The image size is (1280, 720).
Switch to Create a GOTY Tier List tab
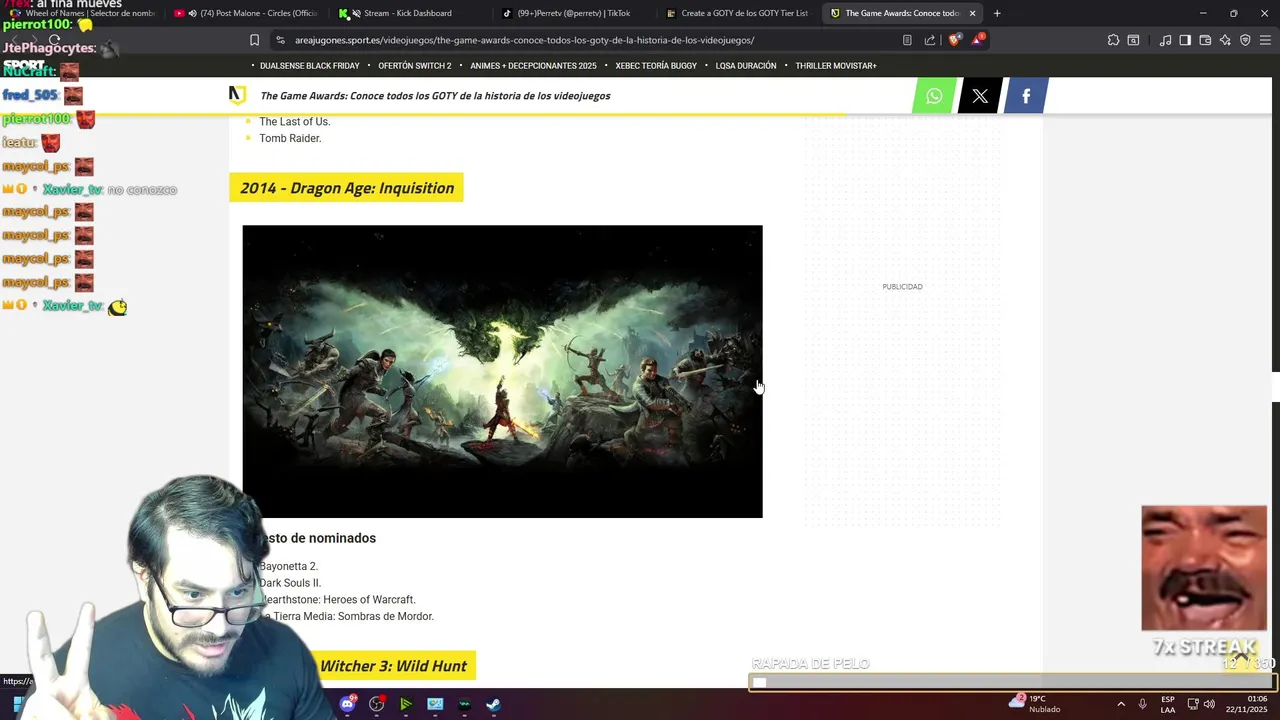click(736, 13)
